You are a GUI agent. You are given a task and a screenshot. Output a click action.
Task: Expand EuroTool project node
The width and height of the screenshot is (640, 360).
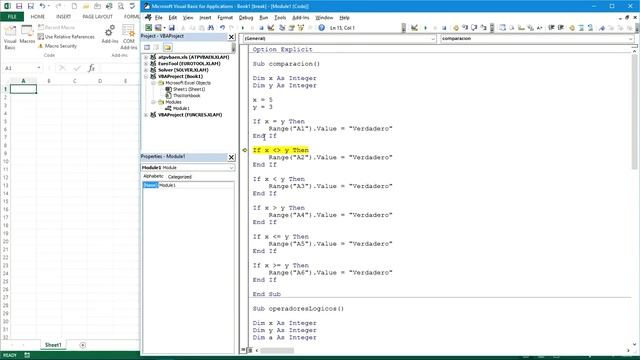tap(146, 64)
